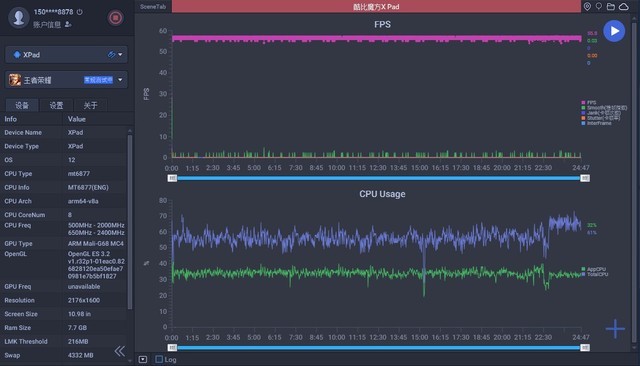The width and height of the screenshot is (640, 366).
Task: Switch to the 设备 tab
Action: 22,105
